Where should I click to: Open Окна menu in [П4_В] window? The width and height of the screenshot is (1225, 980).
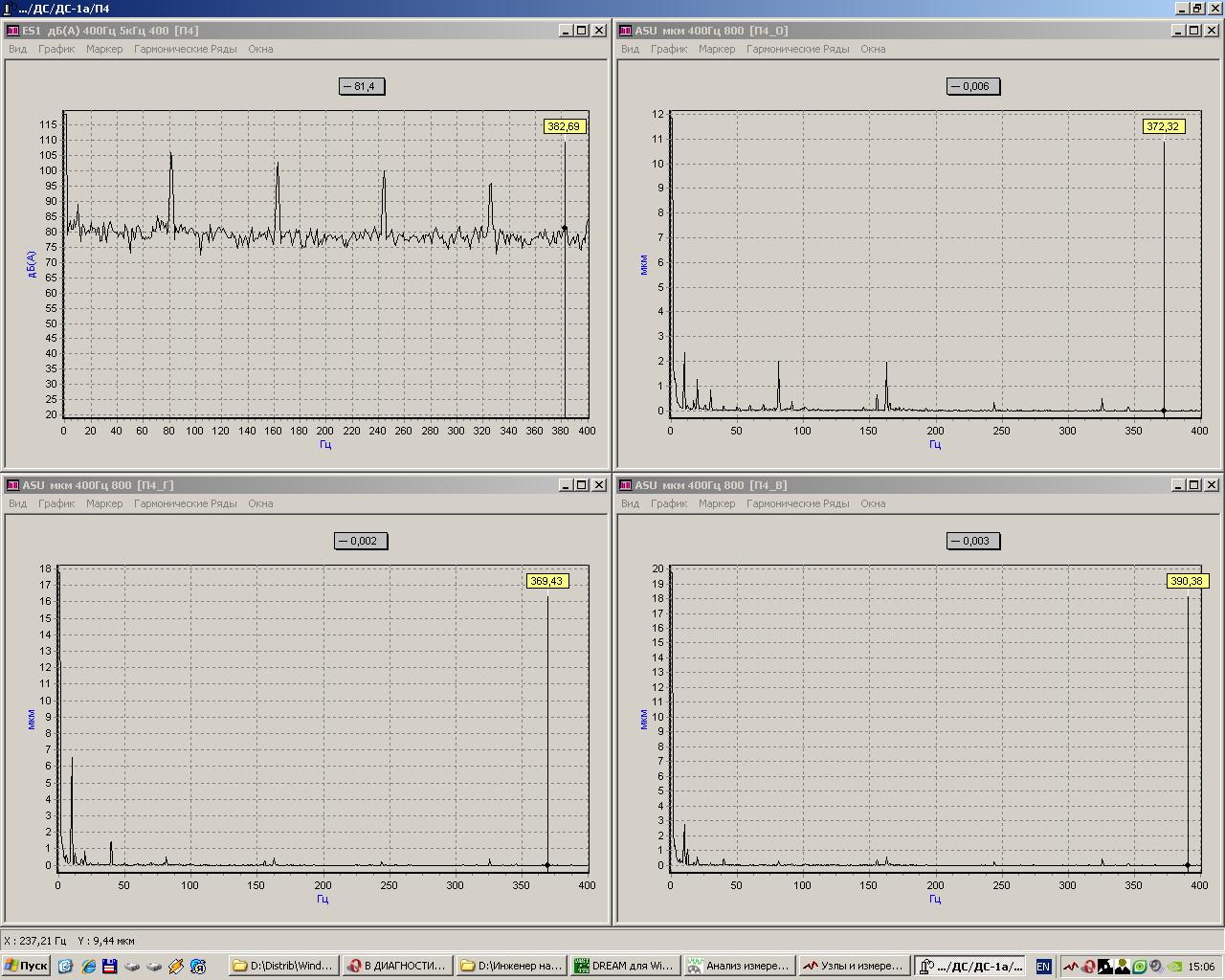873,503
